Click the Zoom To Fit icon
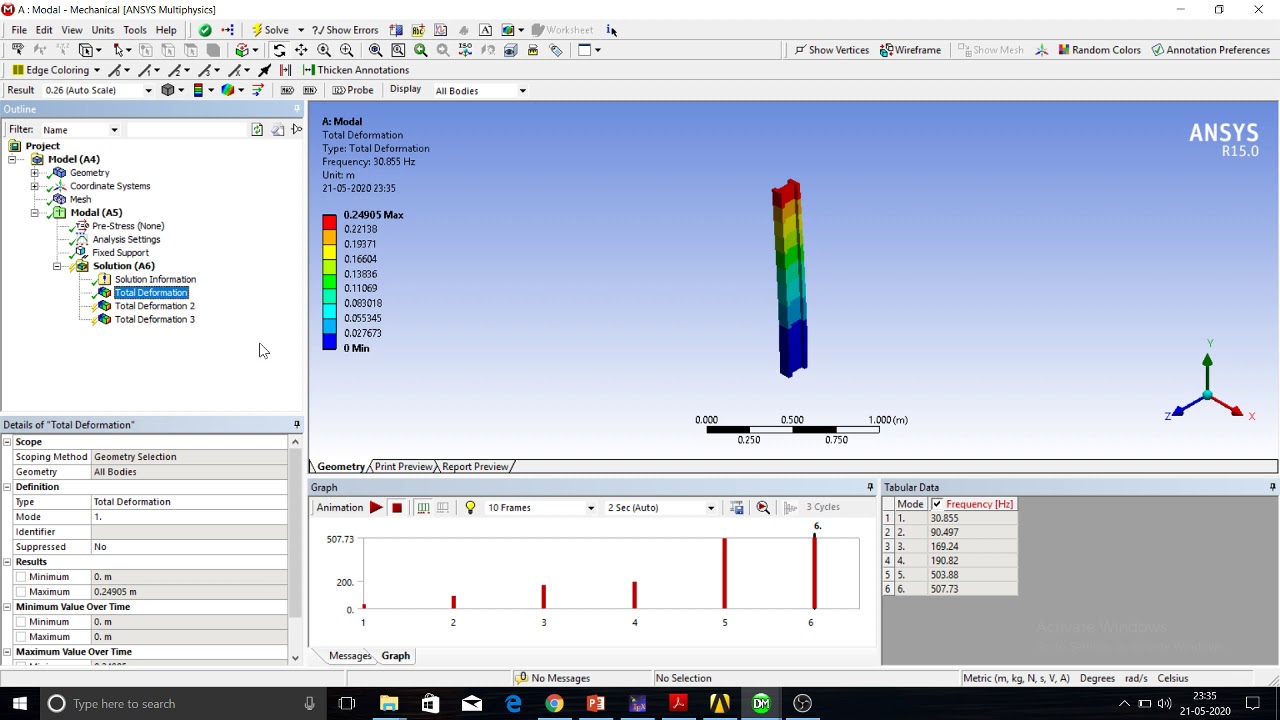 coord(375,50)
